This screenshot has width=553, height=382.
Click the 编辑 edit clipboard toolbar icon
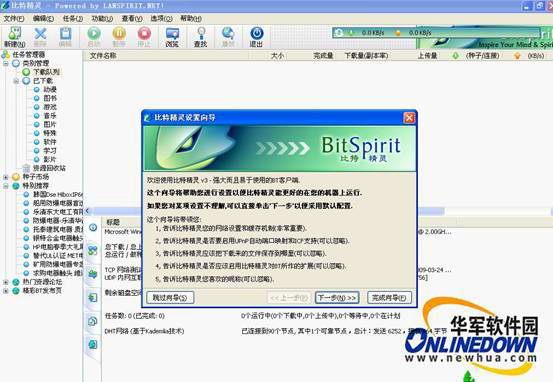click(x=65, y=34)
